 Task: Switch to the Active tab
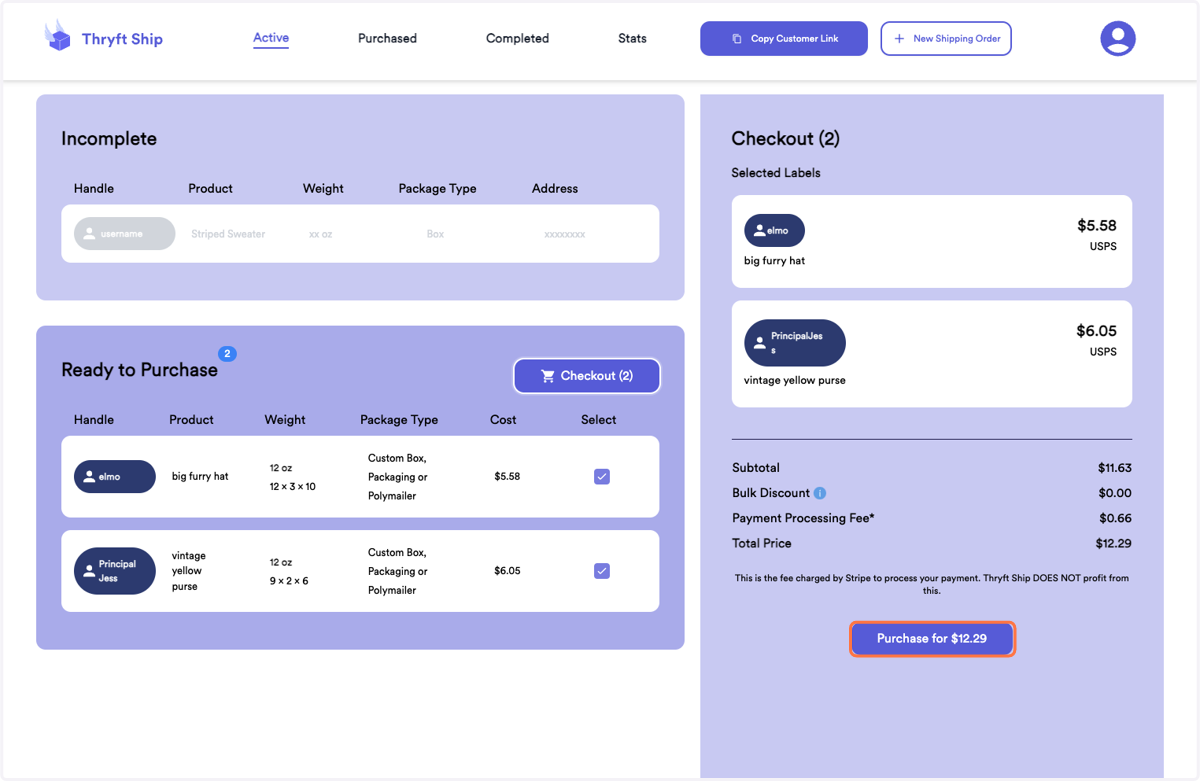pos(271,38)
